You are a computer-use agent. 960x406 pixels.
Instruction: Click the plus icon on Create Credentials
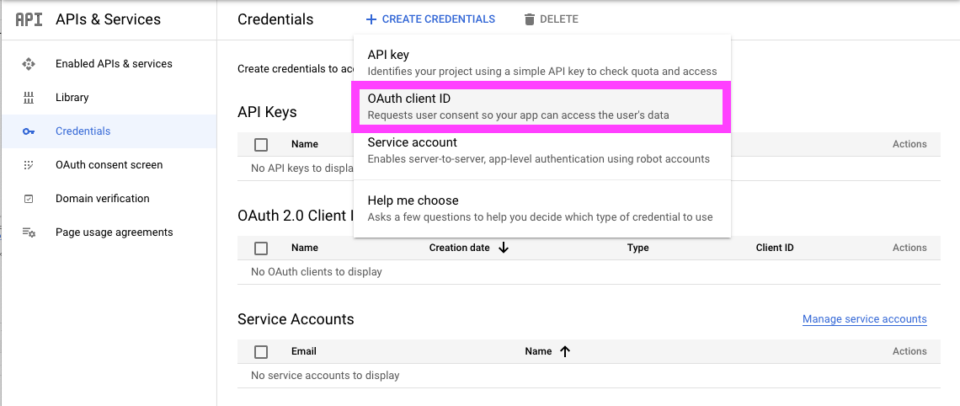(x=370, y=20)
